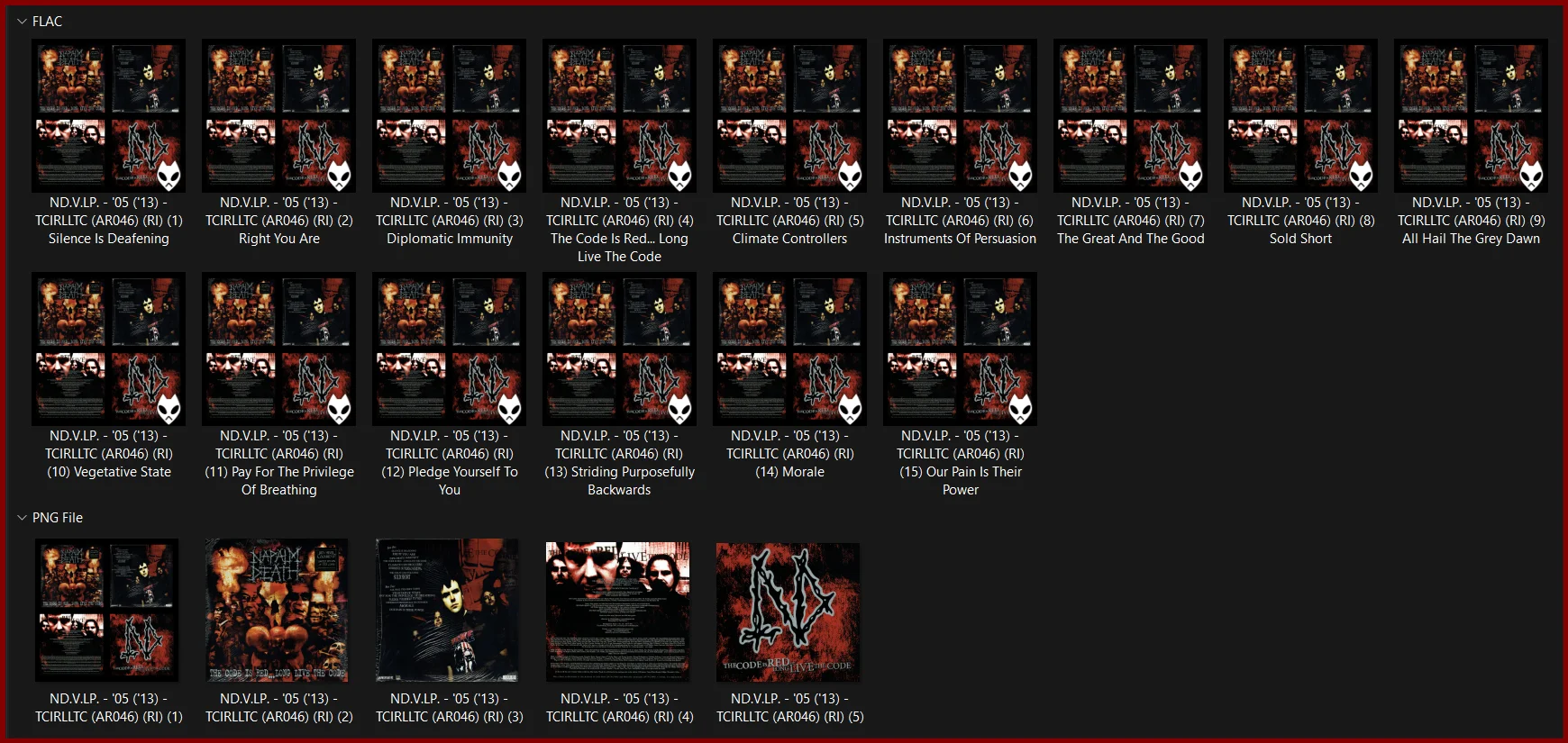Click the (13) Striding Purposefully Backwards name
This screenshot has width=1568, height=743.
(620, 463)
